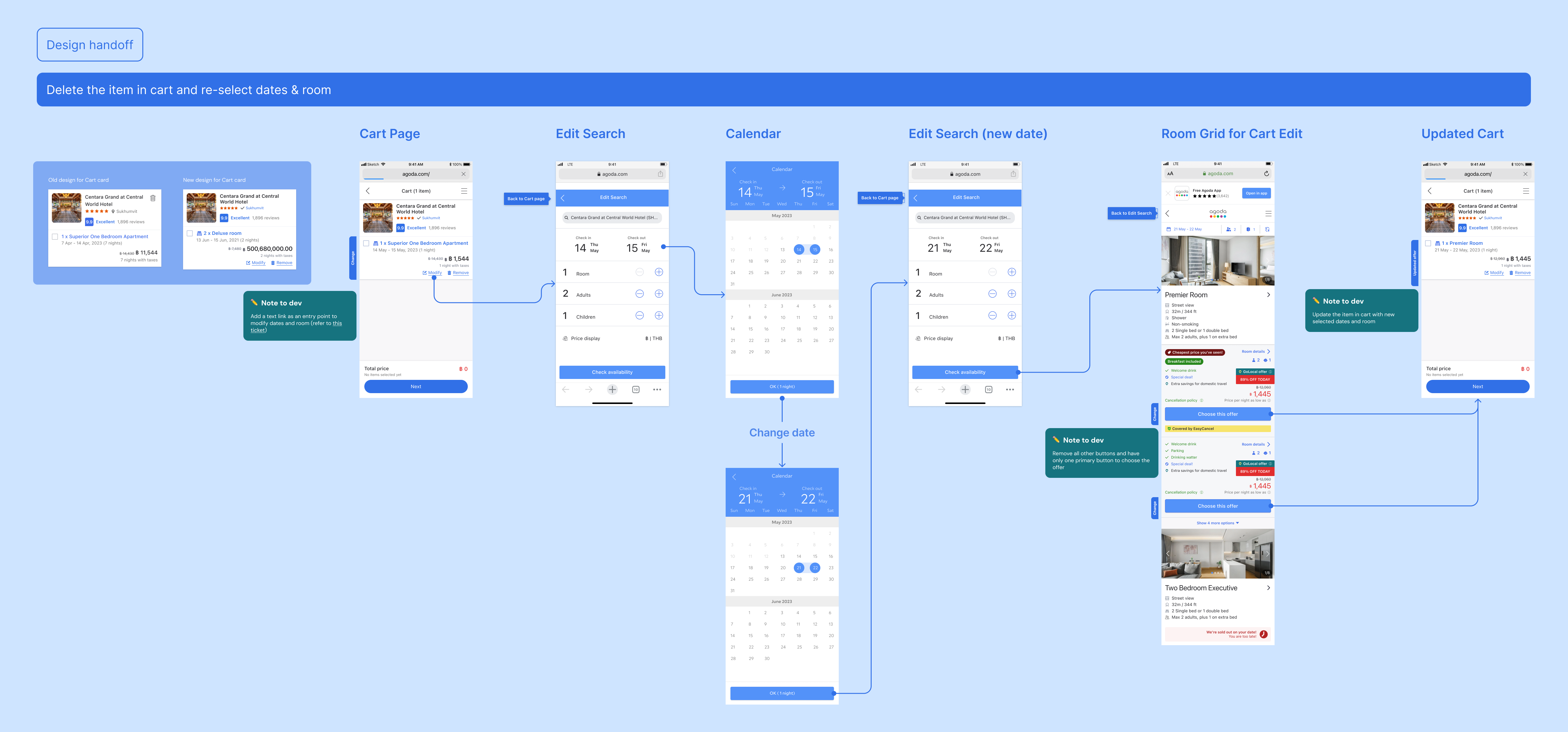Expand Show 4 more options
The width and height of the screenshot is (1568, 732).
point(1217,523)
